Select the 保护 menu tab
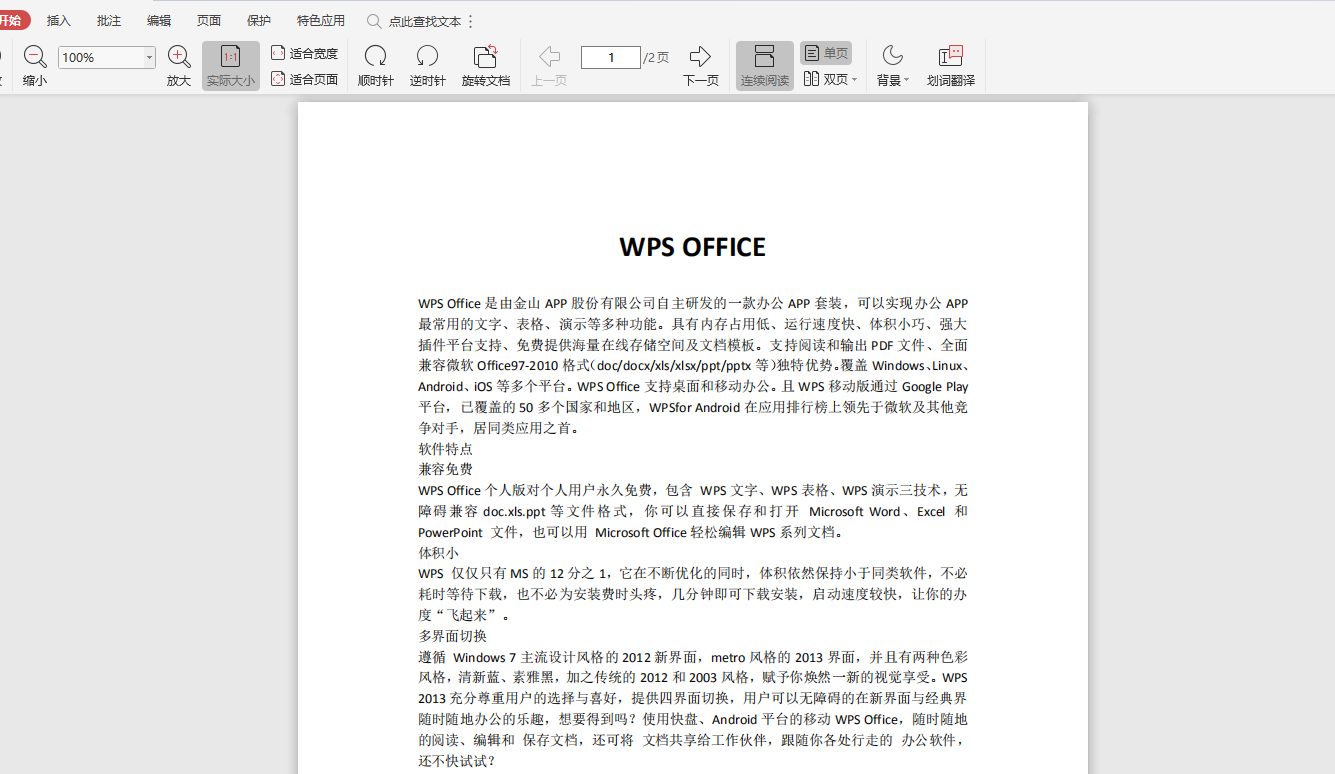The image size is (1335, 774). point(258,19)
